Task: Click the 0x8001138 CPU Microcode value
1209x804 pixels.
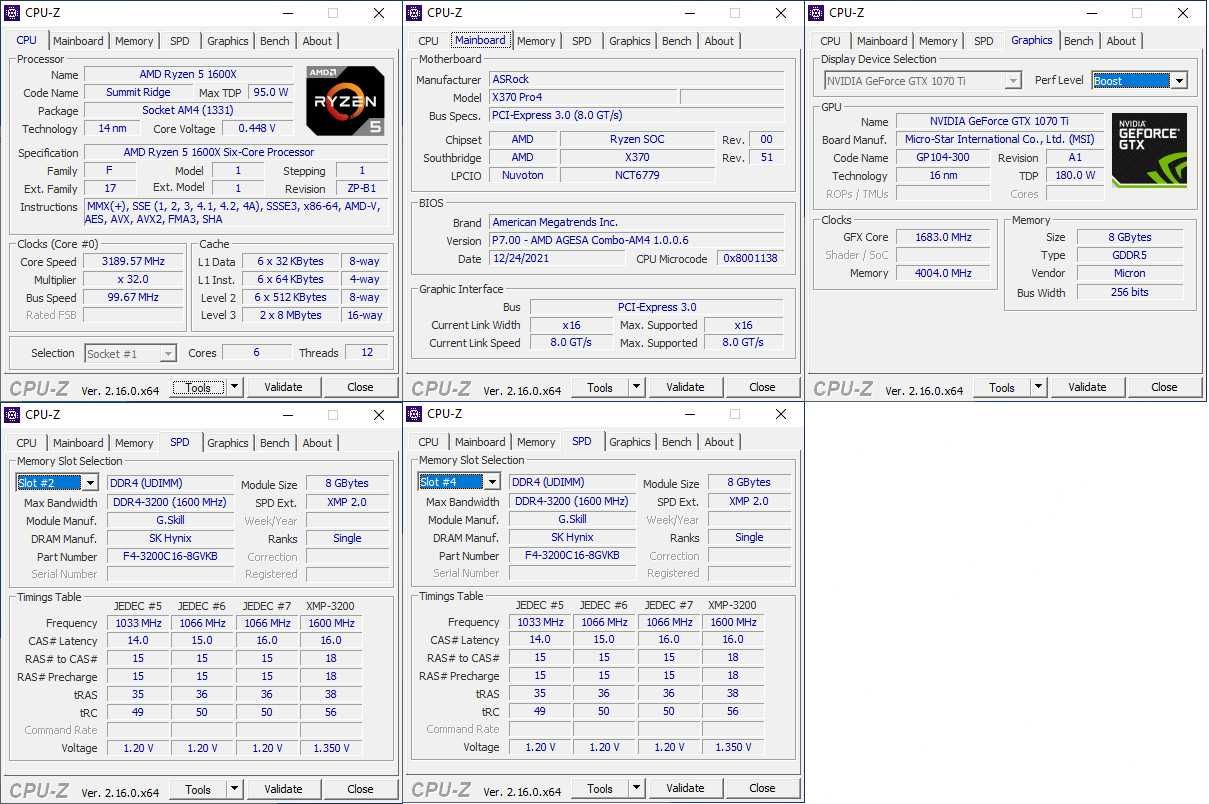Action: pos(750,259)
